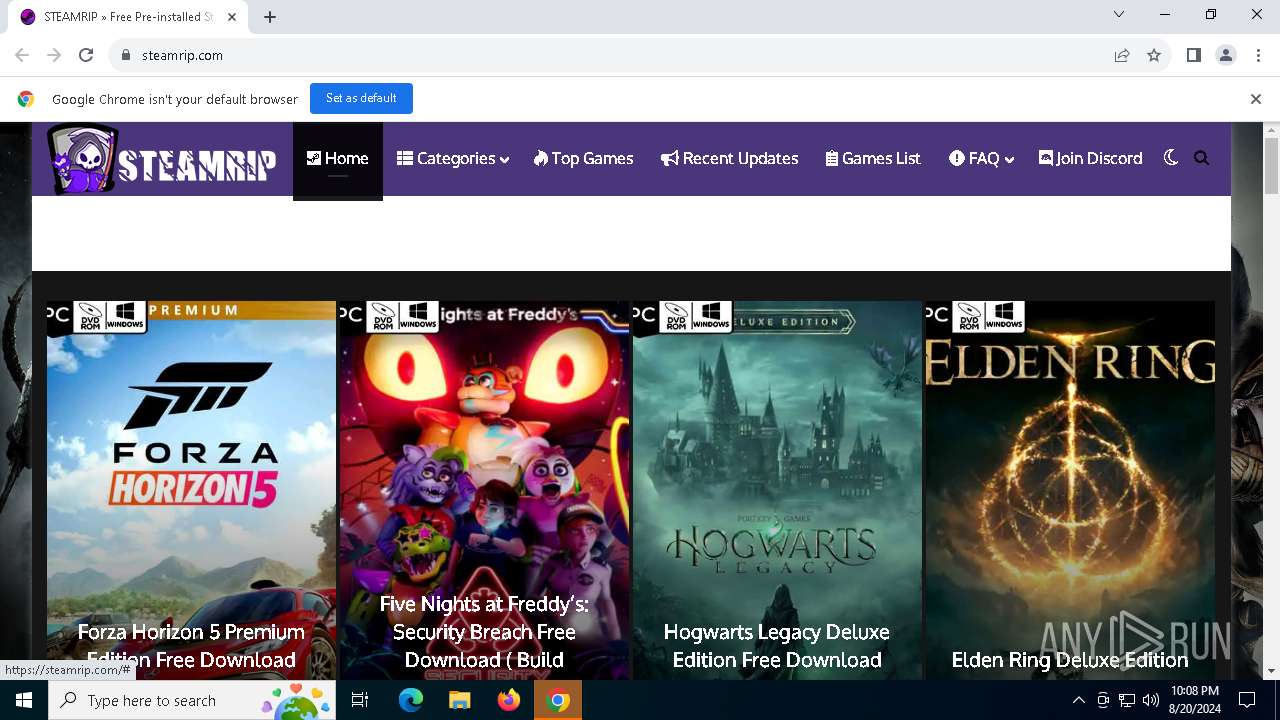View site information lock icon

[125, 55]
